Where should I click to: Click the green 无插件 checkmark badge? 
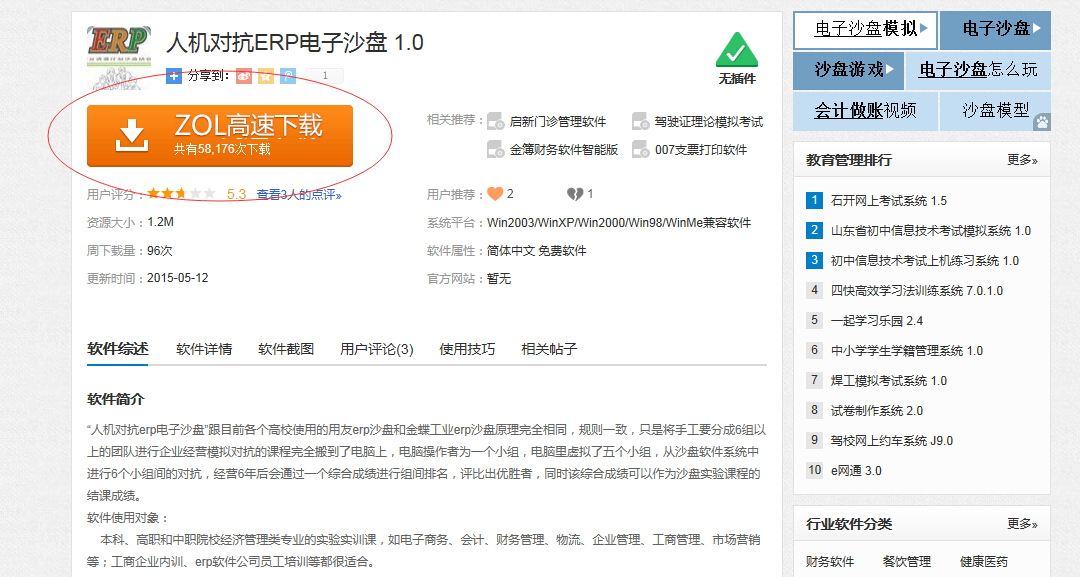click(x=737, y=51)
